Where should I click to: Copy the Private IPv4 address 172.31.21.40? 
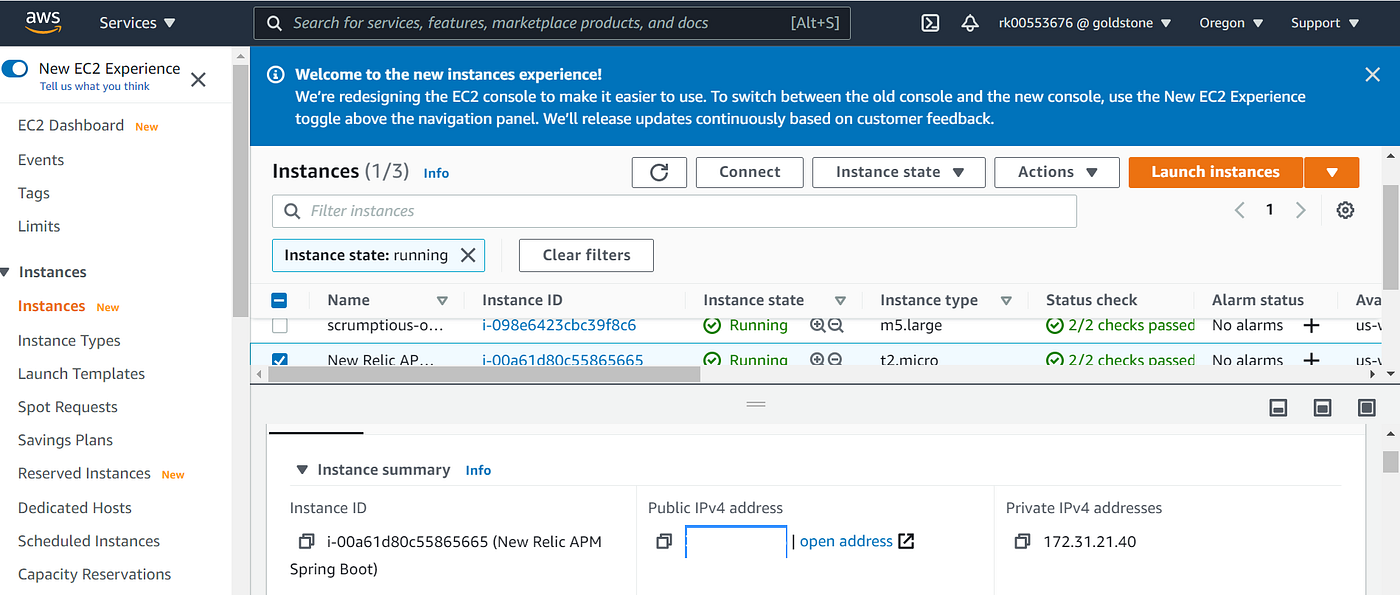(x=1022, y=541)
